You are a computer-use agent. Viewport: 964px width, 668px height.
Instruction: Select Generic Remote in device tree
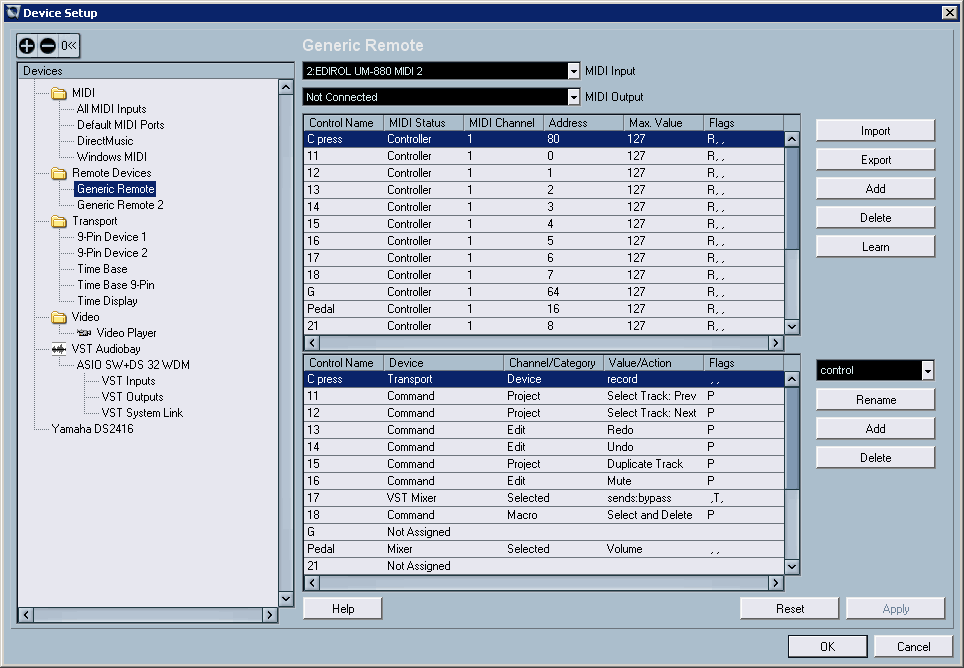[x=116, y=189]
